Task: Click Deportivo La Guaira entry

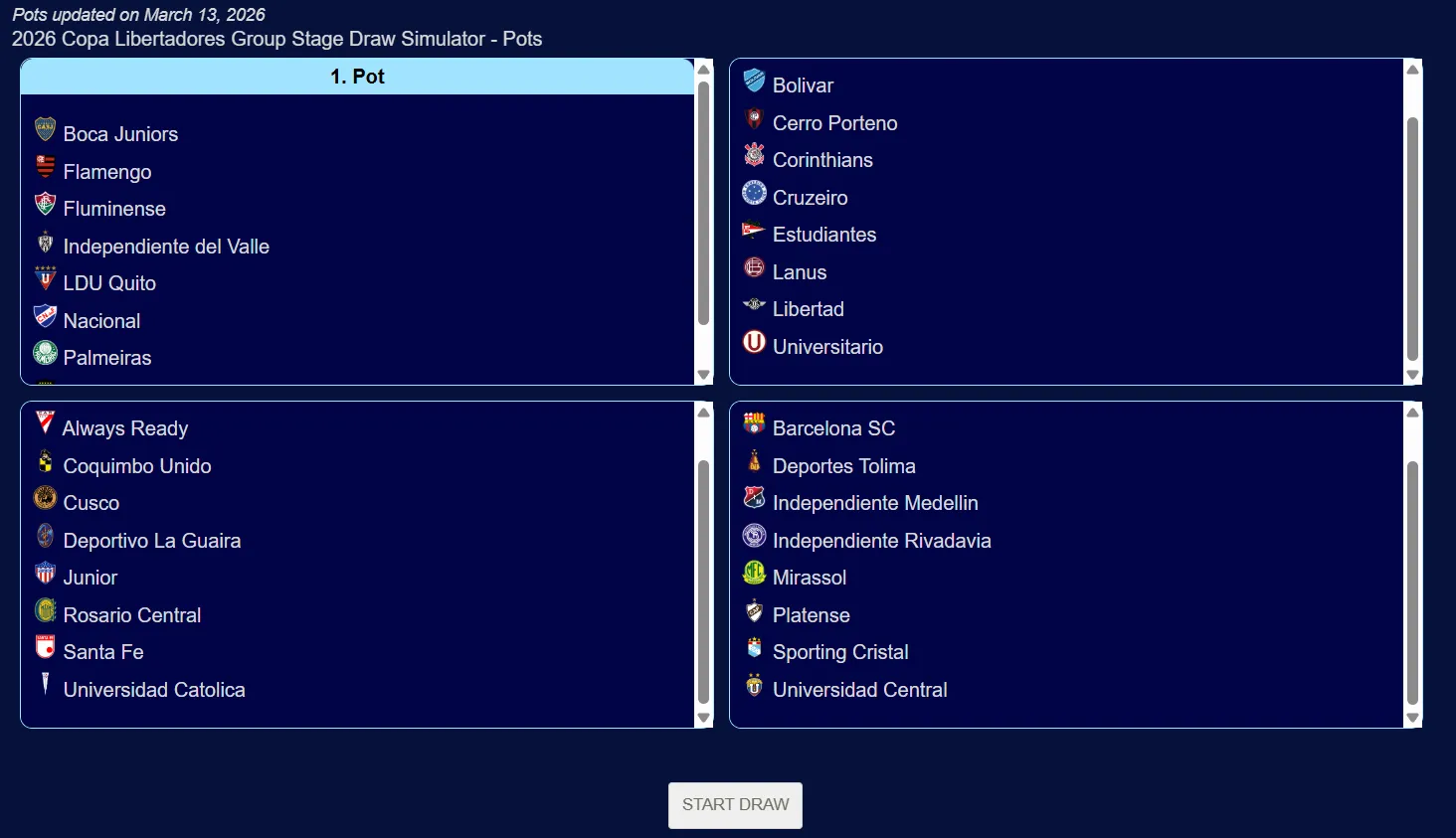Action: pyautogui.click(x=152, y=541)
